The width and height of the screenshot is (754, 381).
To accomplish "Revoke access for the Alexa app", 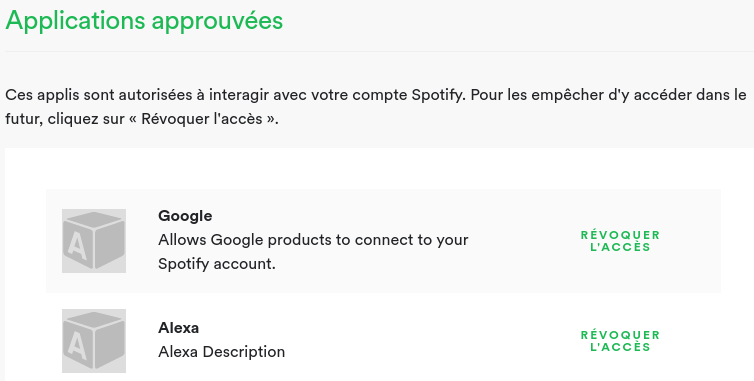I will pyautogui.click(x=620, y=341).
